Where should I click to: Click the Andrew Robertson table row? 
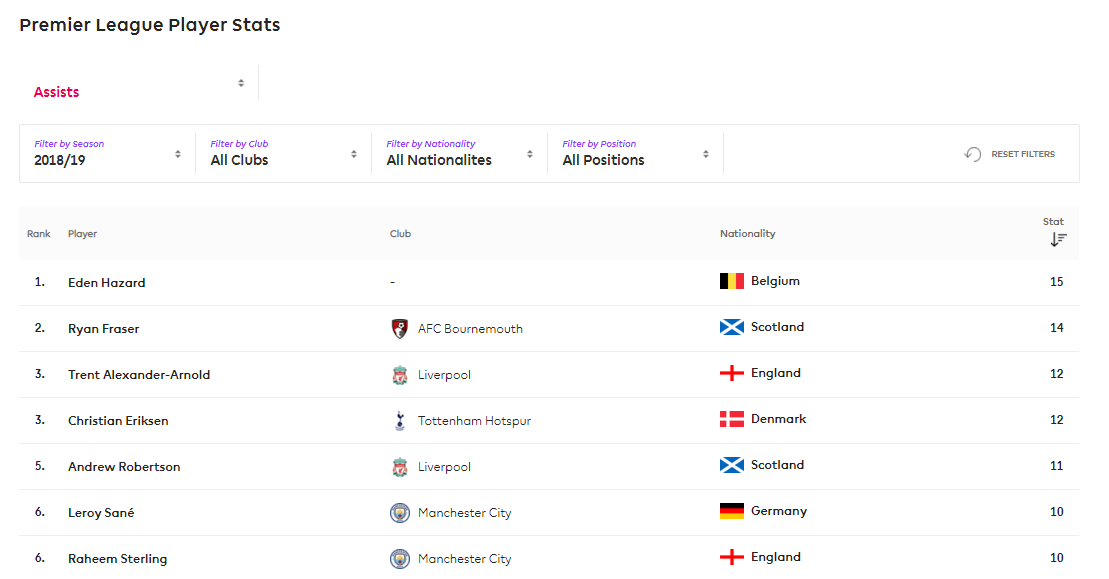coord(549,467)
